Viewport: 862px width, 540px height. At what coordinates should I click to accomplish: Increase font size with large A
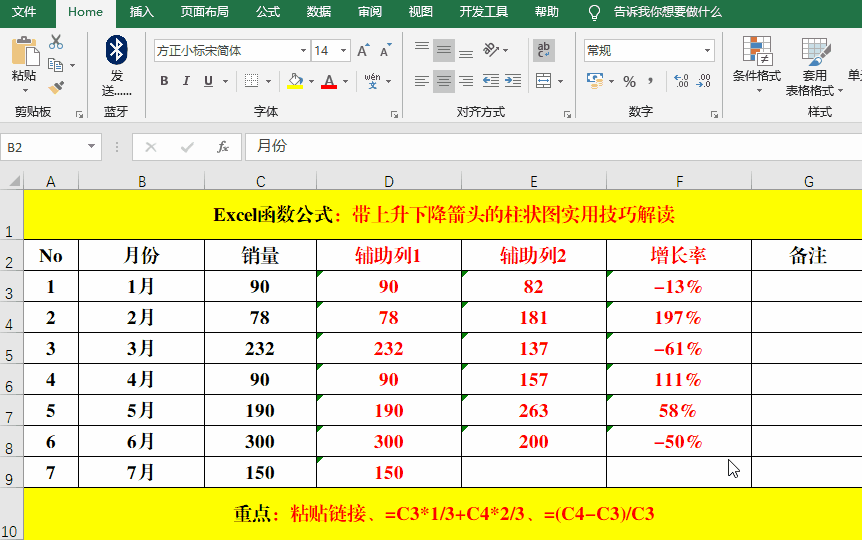coord(363,51)
